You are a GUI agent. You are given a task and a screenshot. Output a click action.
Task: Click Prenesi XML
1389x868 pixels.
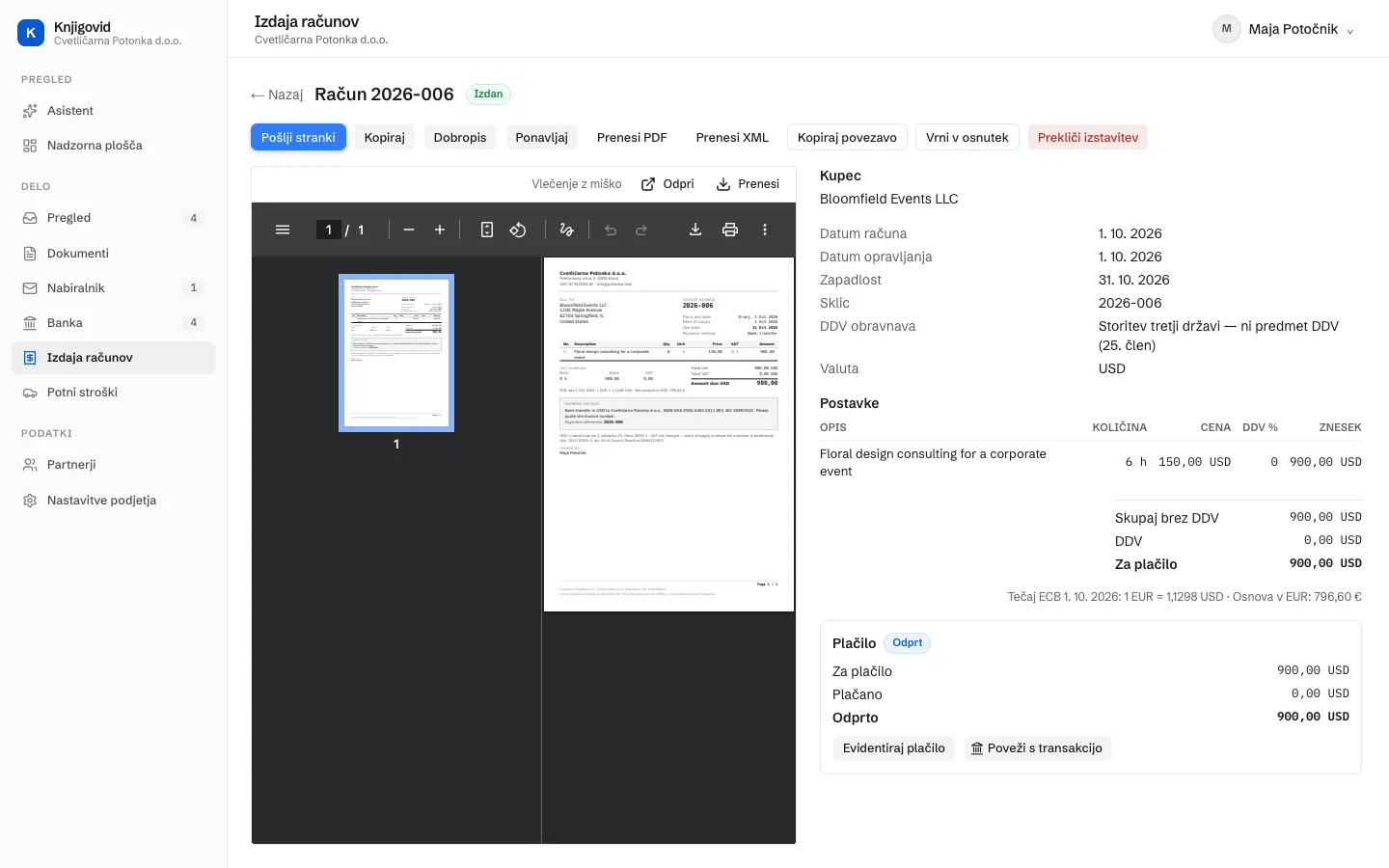tap(732, 138)
